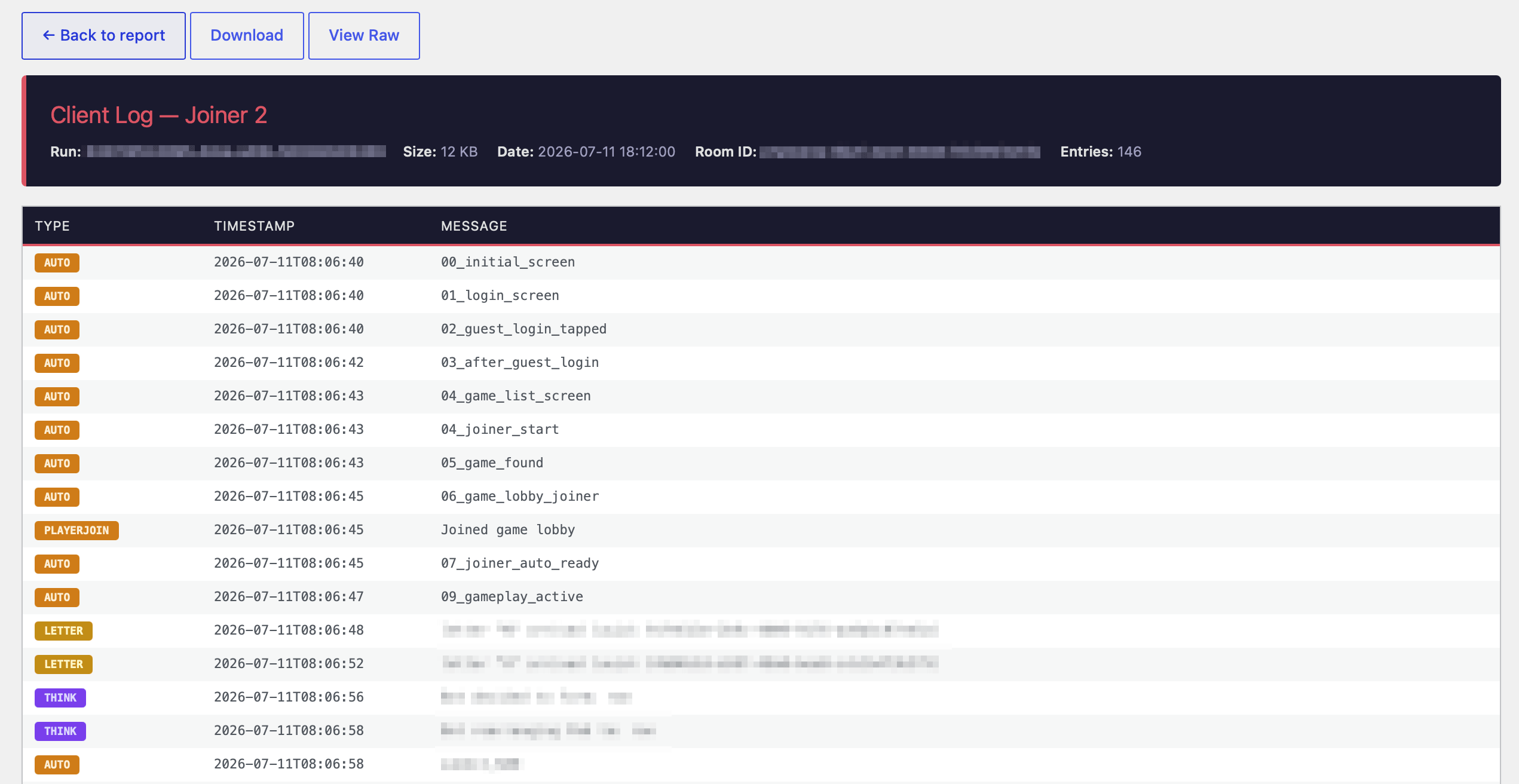This screenshot has height=784, width=1519.
Task: Select timestamp 2026-07-11T08:06:52
Action: [x=289, y=664]
